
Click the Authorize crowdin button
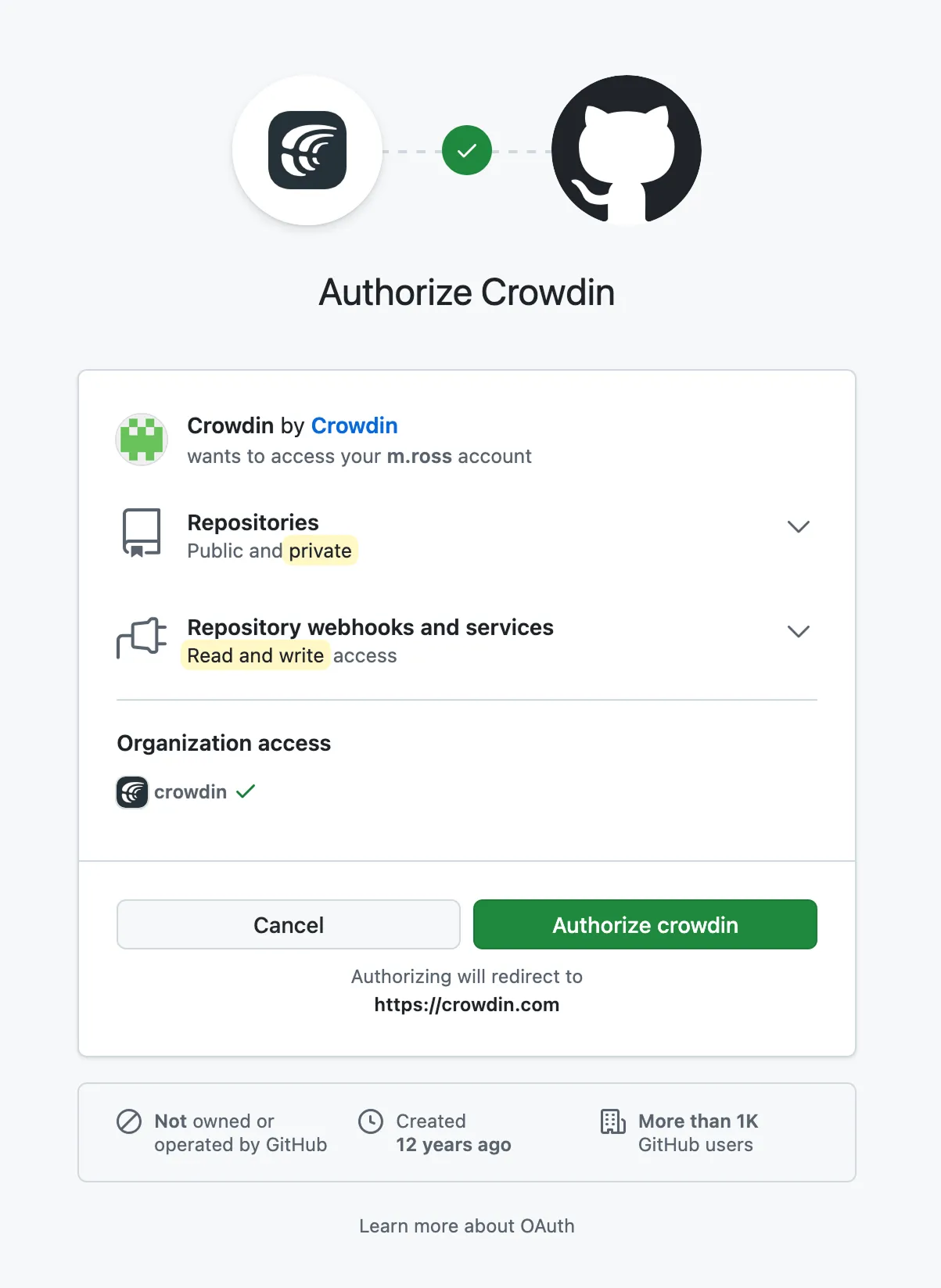click(x=645, y=924)
